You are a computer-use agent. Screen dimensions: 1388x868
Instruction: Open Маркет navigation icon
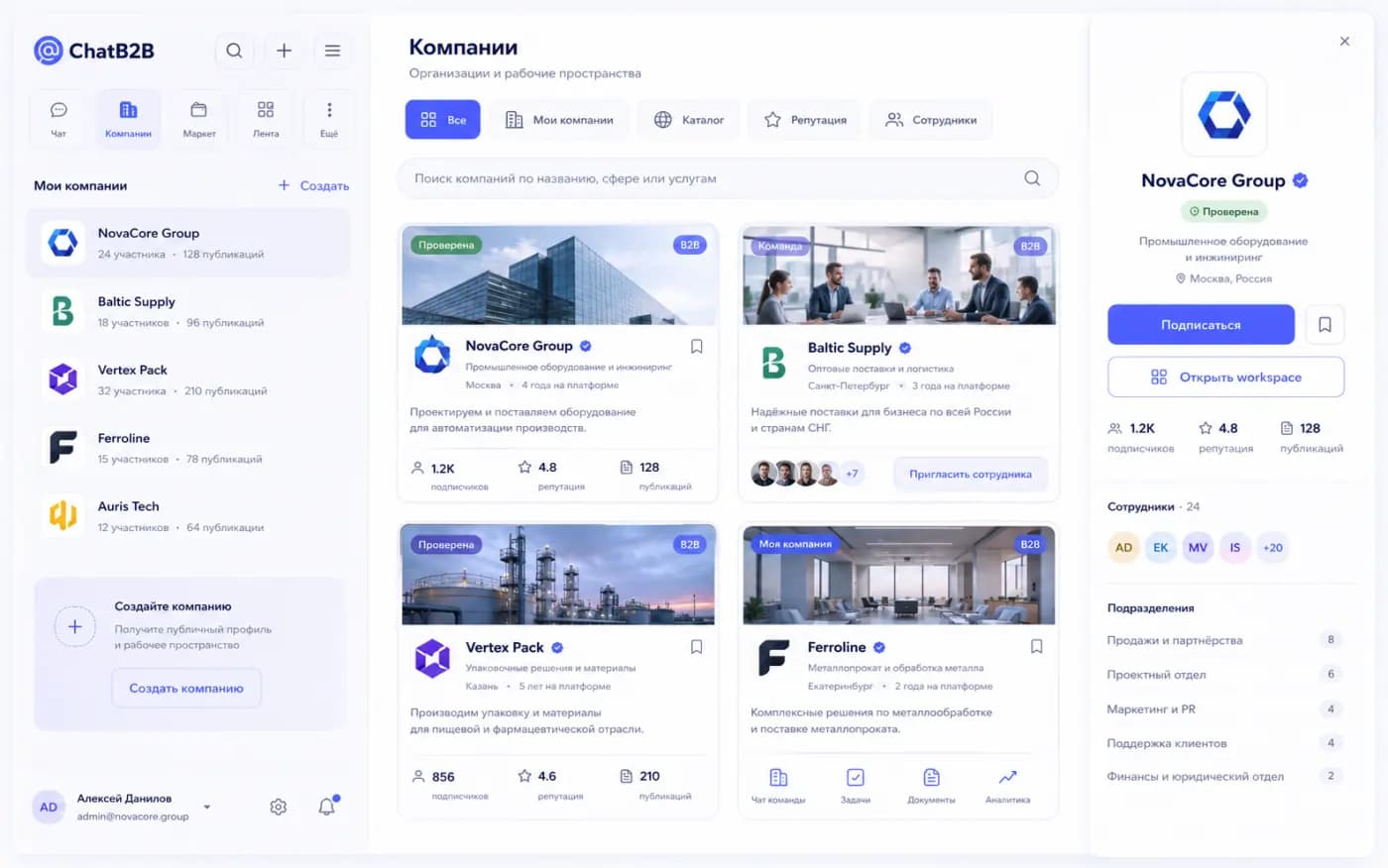point(198,119)
